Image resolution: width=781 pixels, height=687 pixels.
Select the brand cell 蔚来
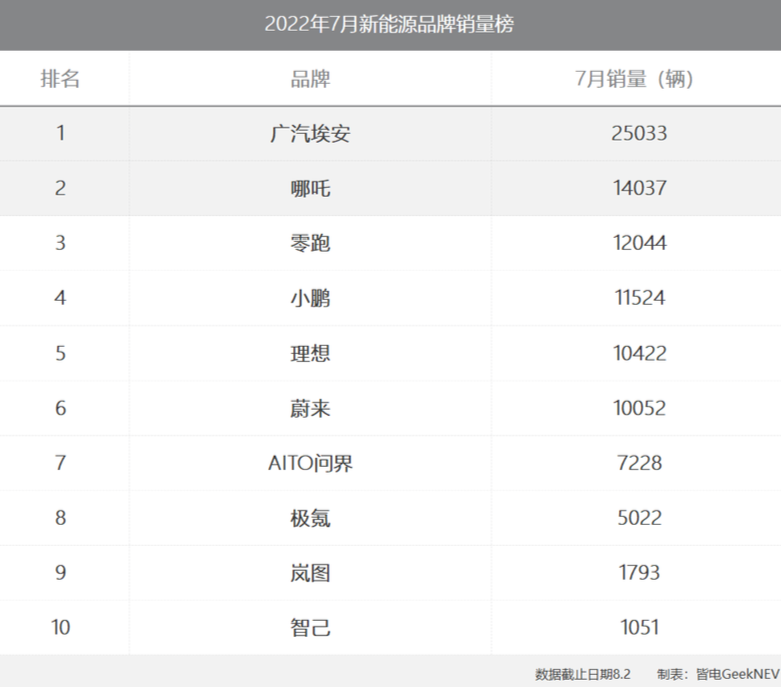(310, 408)
